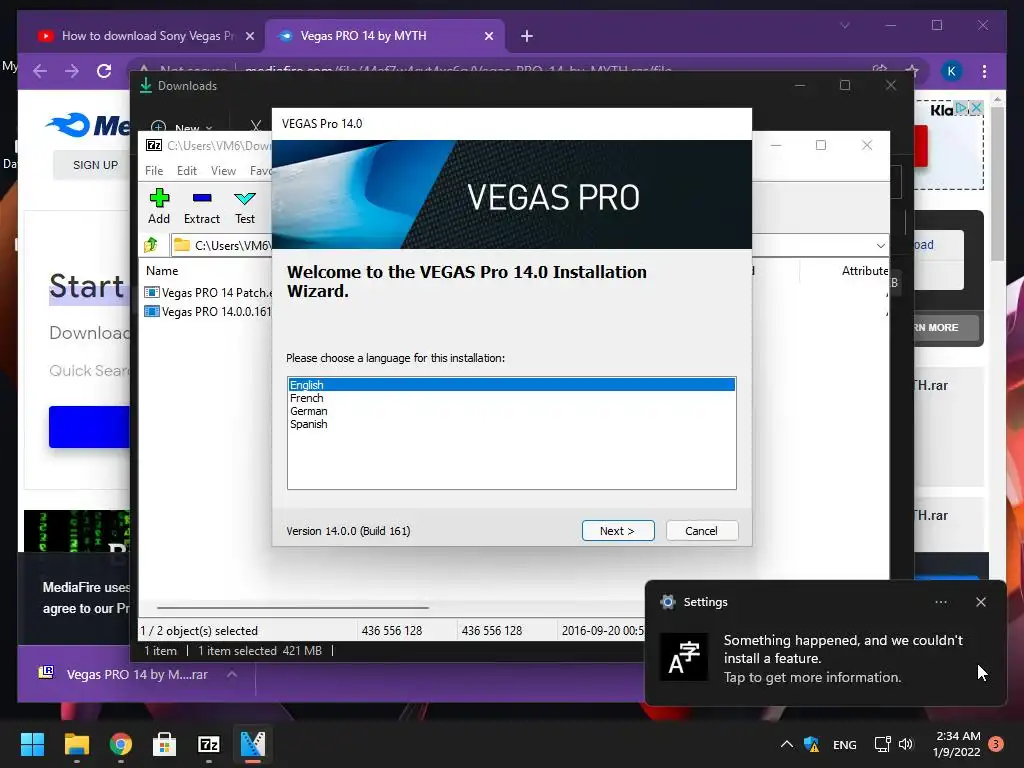Reload the MediaFire page
Viewport: 1024px width, 768px height.
(x=104, y=71)
